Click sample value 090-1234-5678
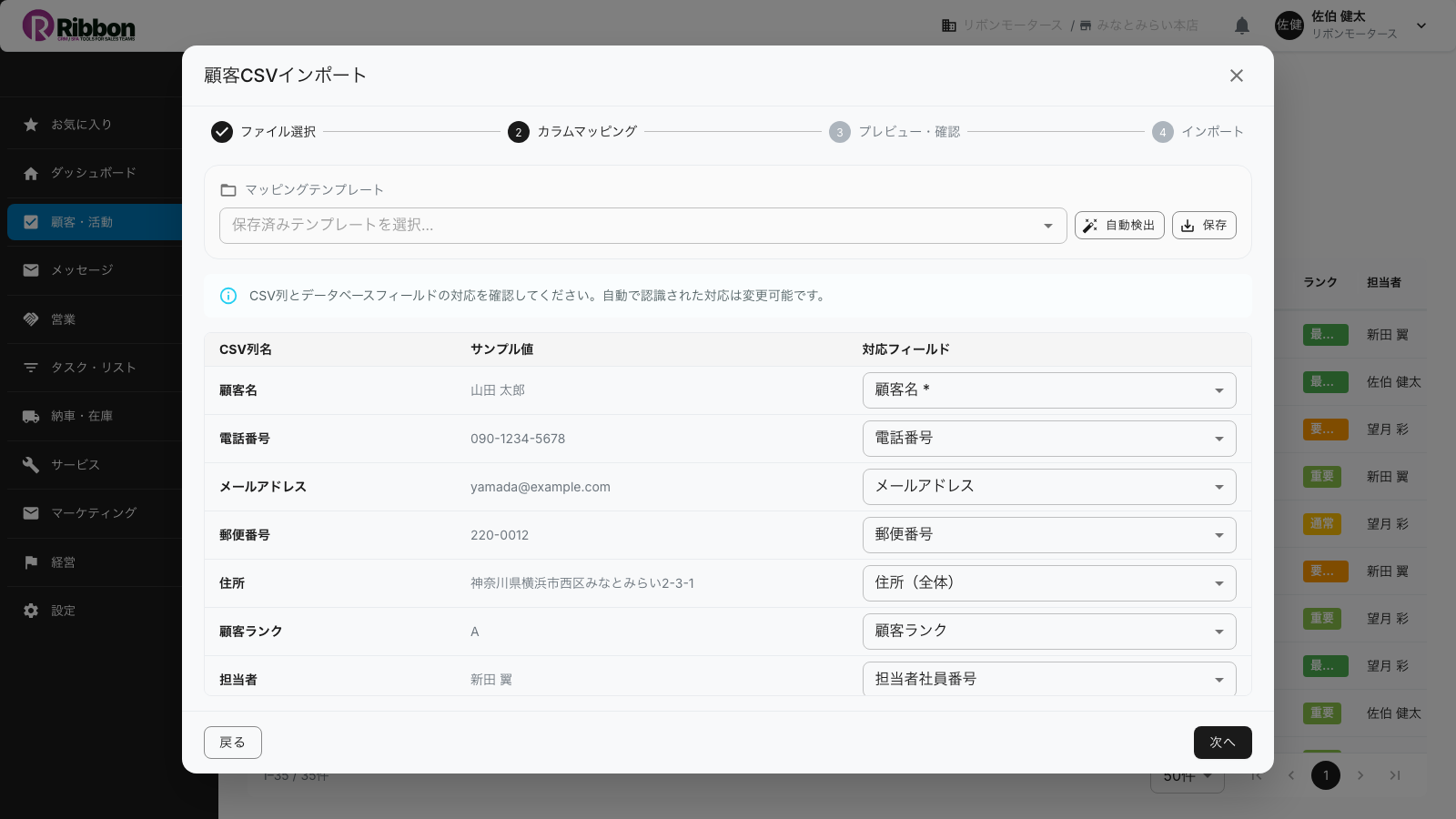The image size is (1456, 819). [x=518, y=439]
